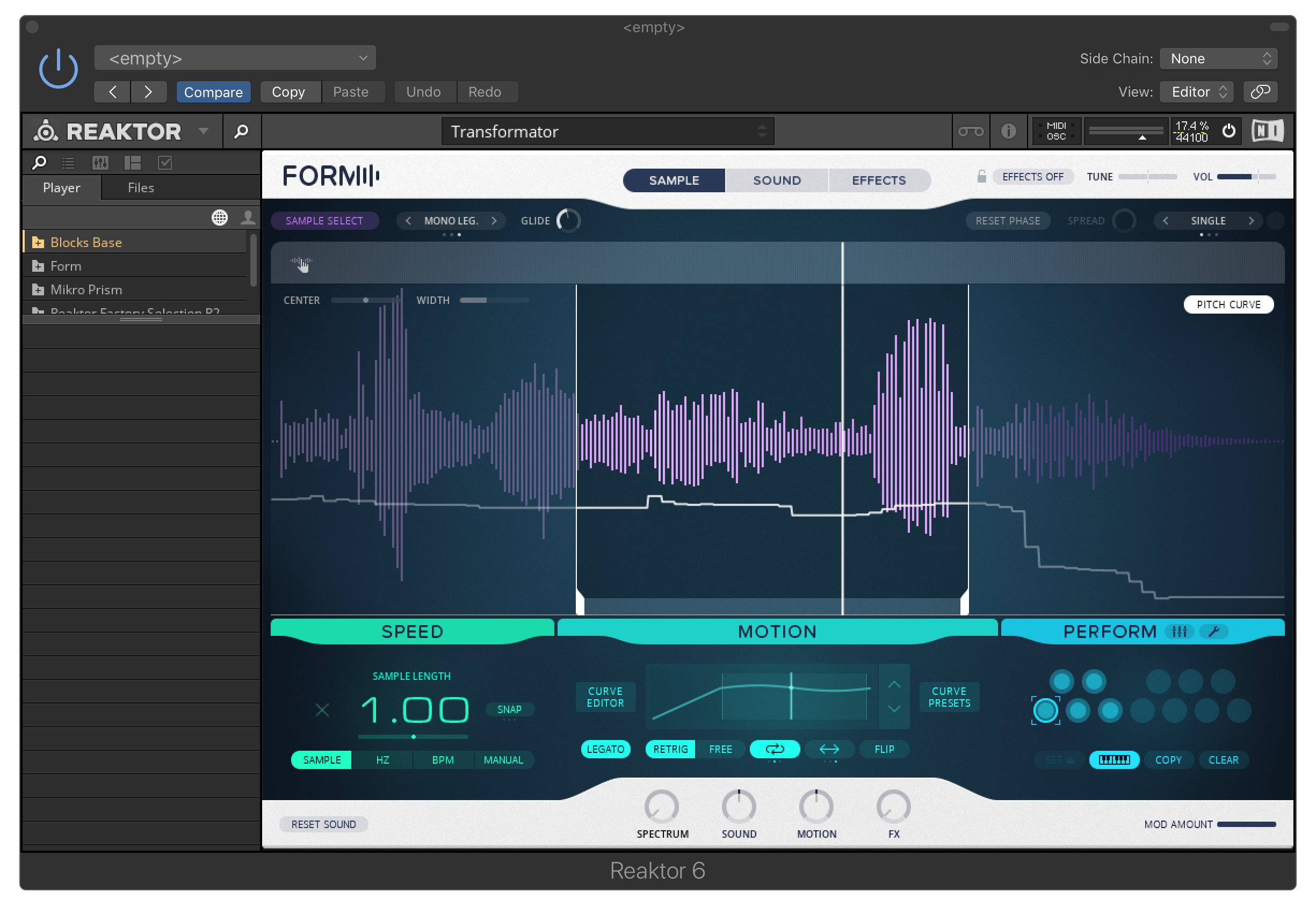Click the Reaktor search magnifier icon
Image resolution: width=1316 pixels, height=914 pixels.
coord(241,132)
